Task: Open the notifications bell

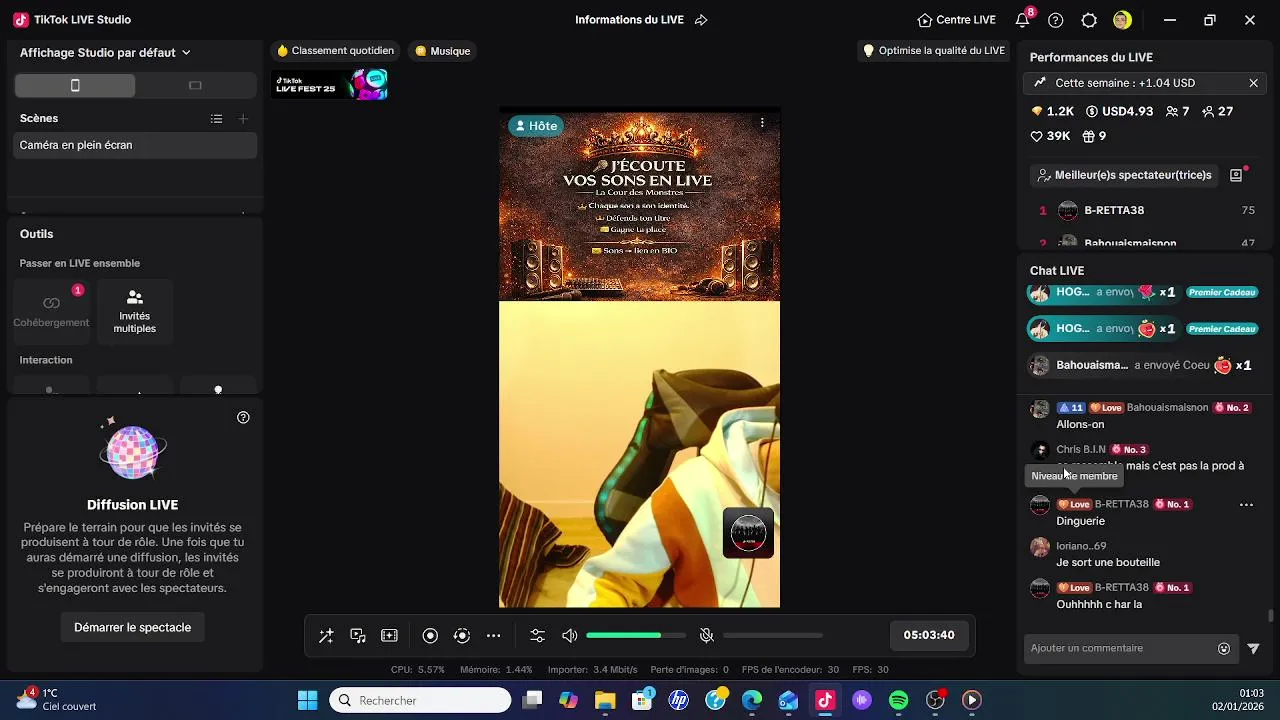Action: (1022, 20)
